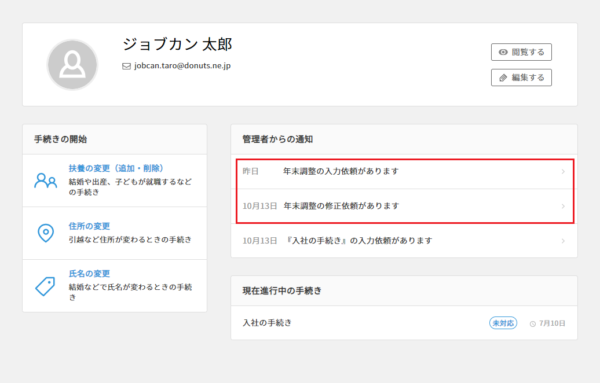
Task: Expand chevron on 年末調整の入力依頼 row
Action: point(563,171)
